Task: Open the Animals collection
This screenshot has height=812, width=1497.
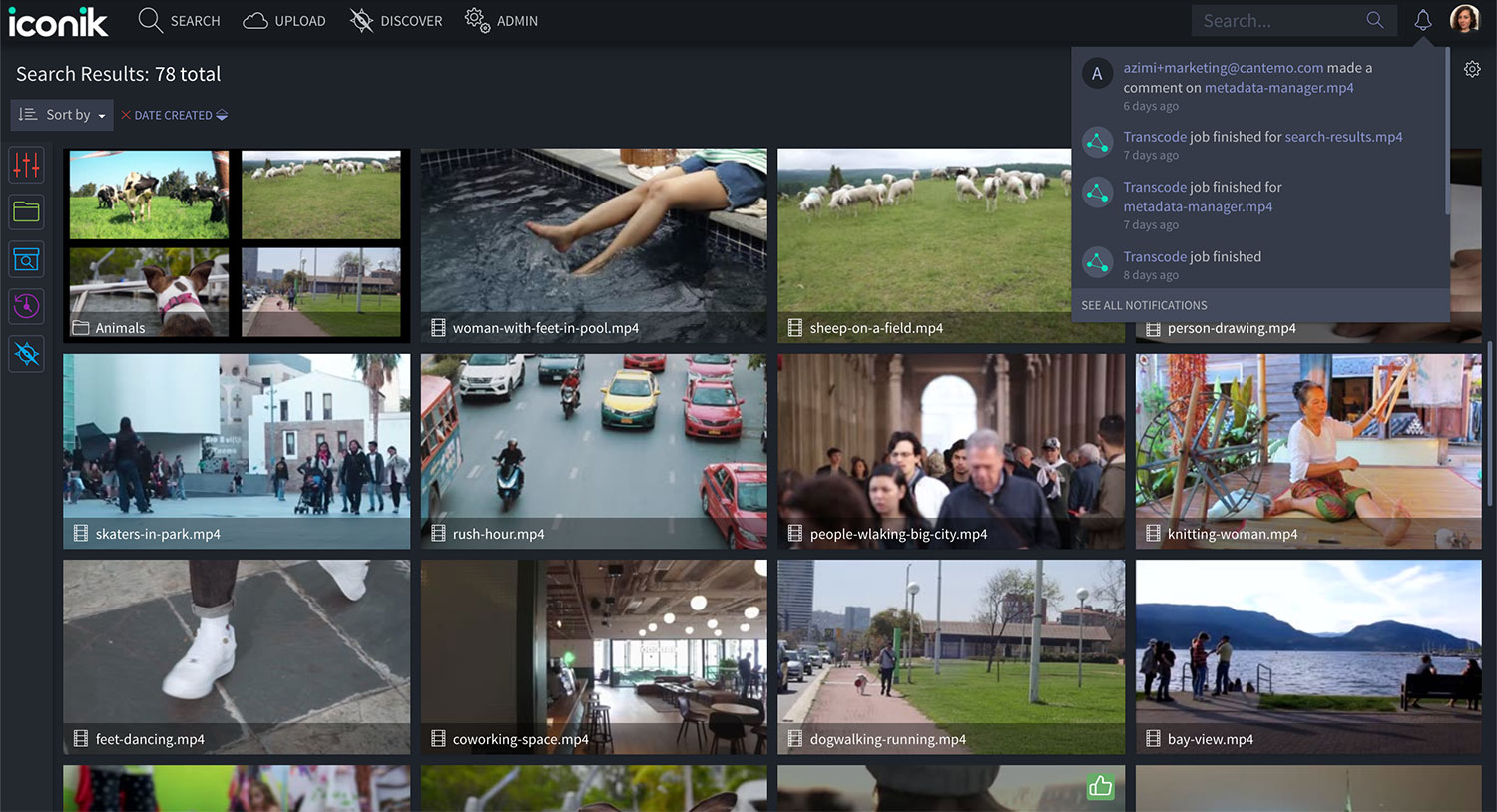Action: [237, 245]
